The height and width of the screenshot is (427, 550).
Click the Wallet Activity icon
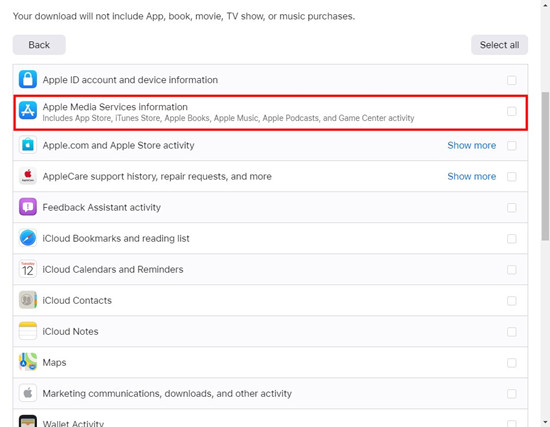coord(28,421)
